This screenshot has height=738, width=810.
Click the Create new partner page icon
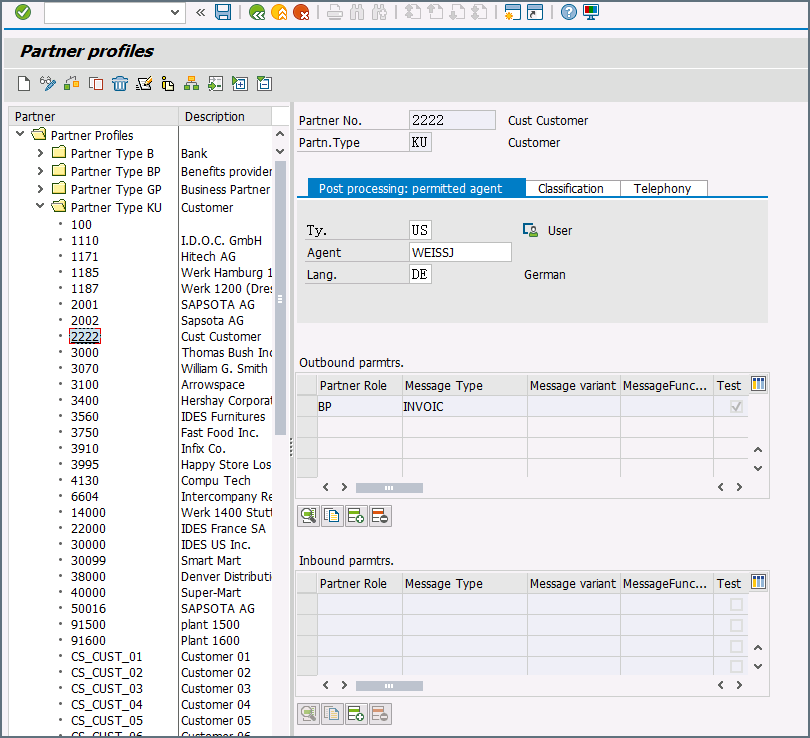pyautogui.click(x=25, y=84)
